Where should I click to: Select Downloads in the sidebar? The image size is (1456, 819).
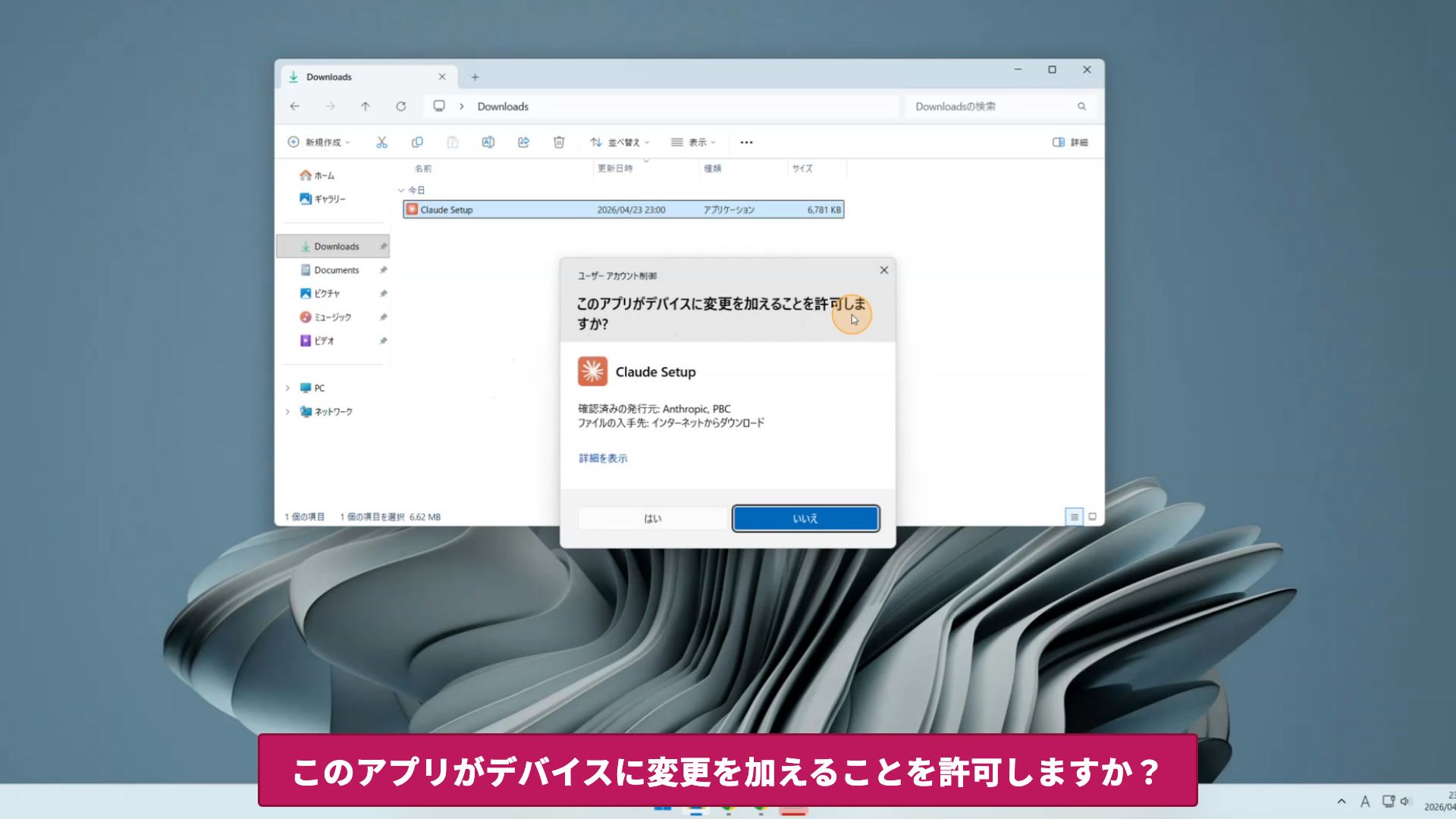coord(333,246)
